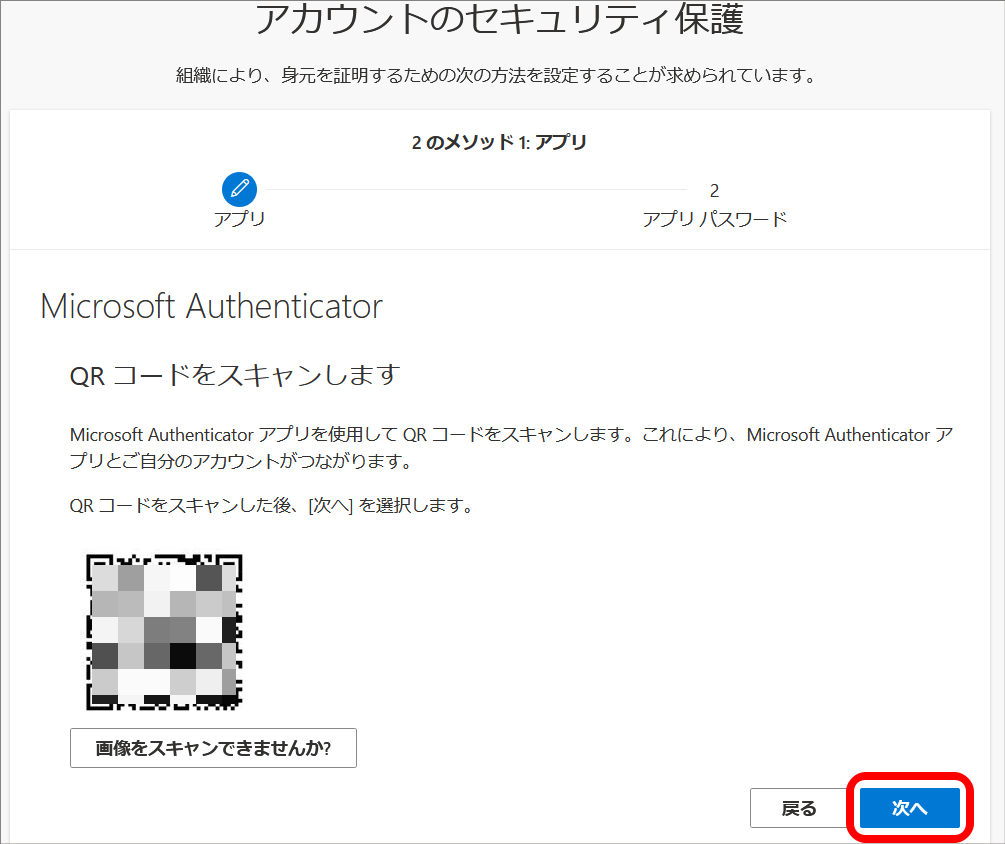Select step 2 number indicator
Screen dimensions: 1005x844
(714, 190)
